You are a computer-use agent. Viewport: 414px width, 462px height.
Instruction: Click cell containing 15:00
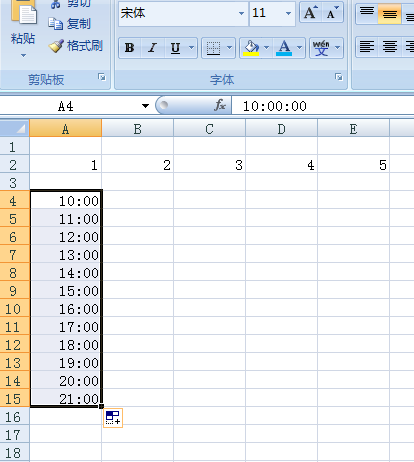[x=66, y=290]
